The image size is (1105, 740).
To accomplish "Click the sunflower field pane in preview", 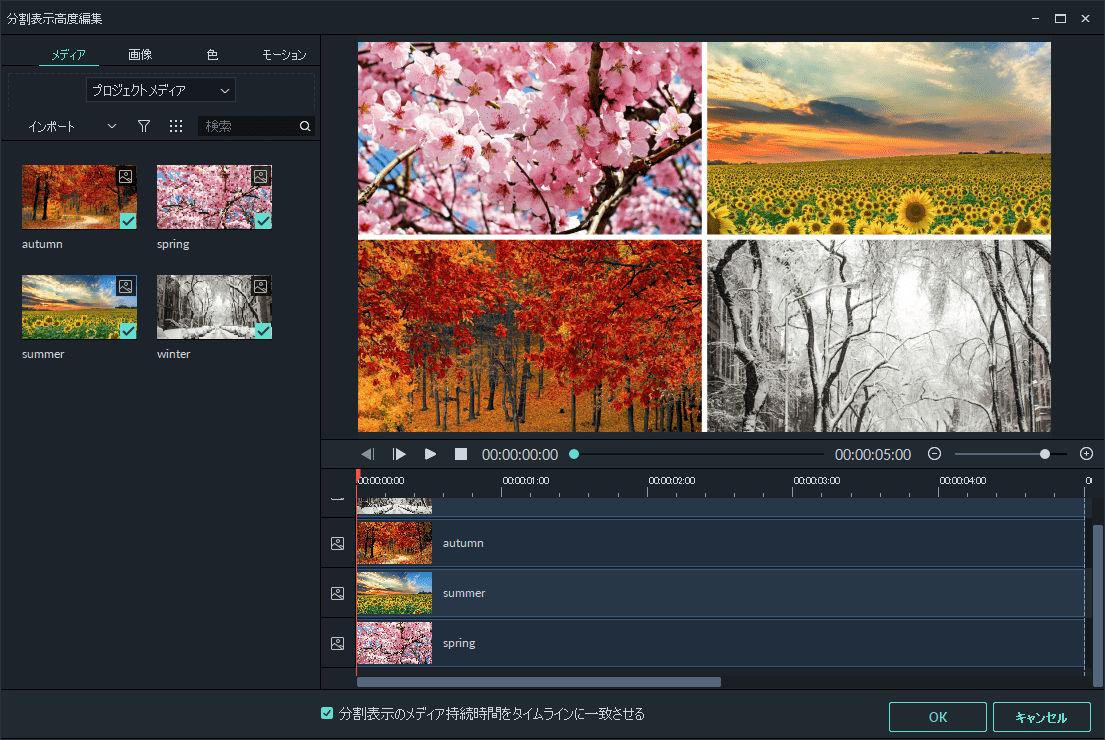I will (x=879, y=138).
